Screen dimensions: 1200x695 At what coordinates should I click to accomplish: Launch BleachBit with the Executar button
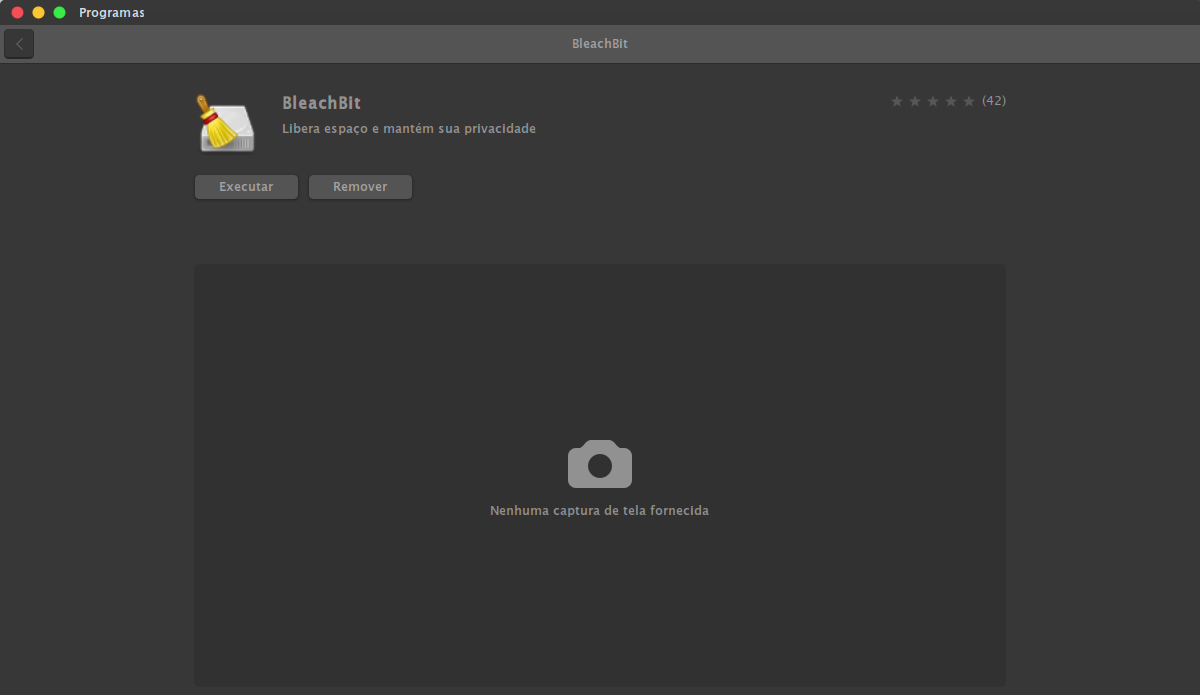[246, 187]
